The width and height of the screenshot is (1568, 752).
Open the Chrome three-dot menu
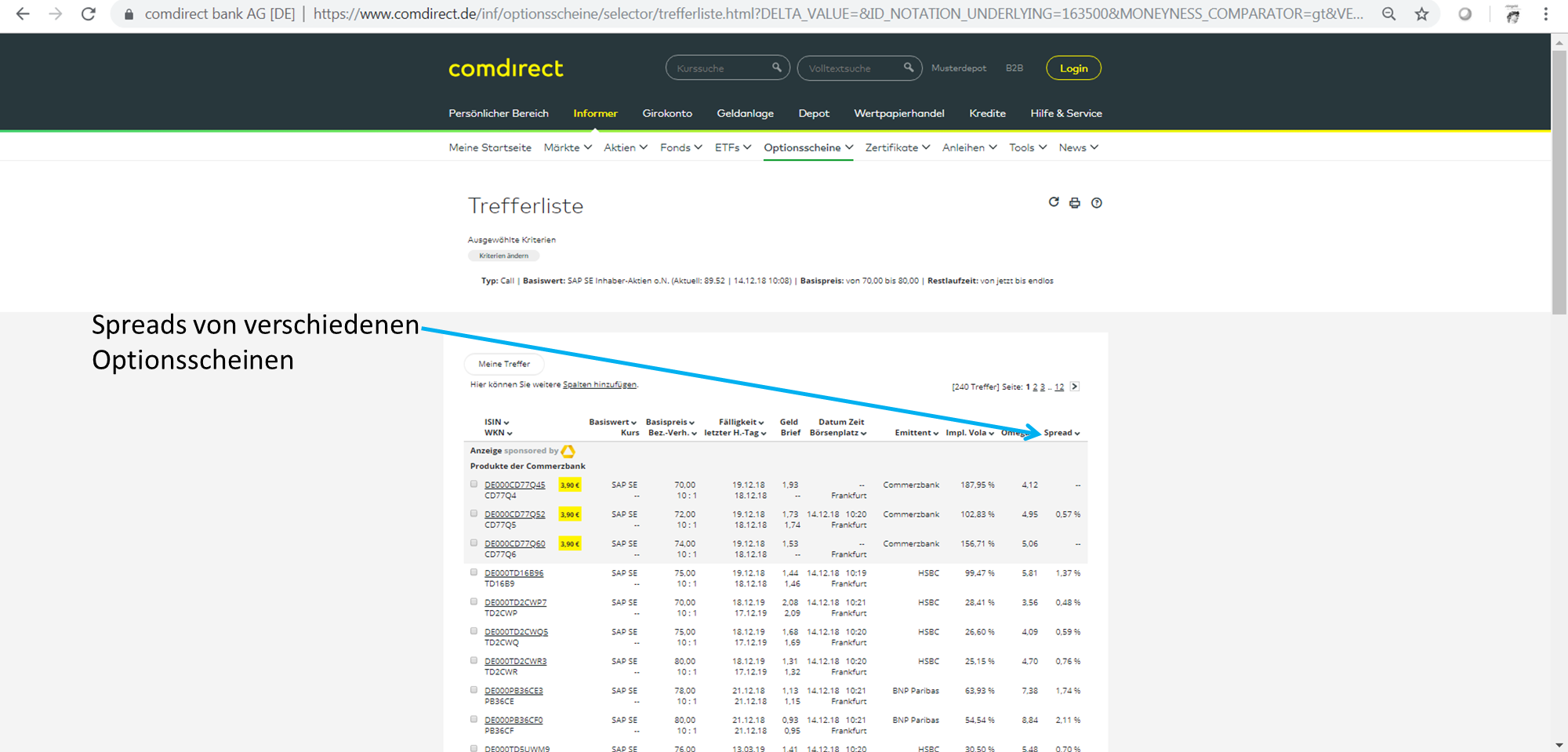click(x=1545, y=14)
